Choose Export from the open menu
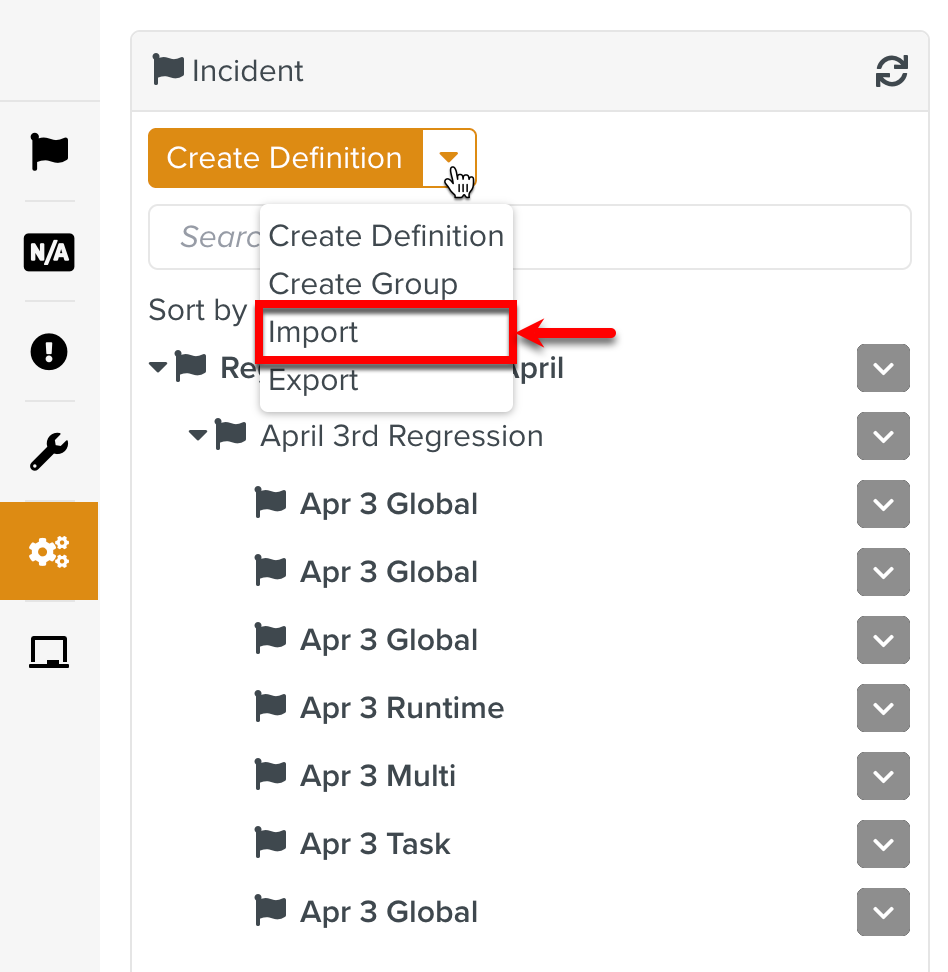This screenshot has height=972, width=948. point(312,379)
